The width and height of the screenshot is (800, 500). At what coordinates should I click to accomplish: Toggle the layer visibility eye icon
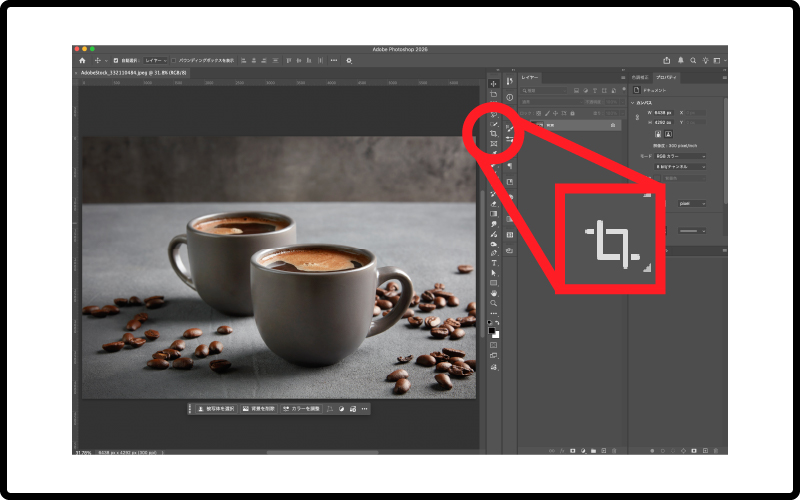coord(524,125)
